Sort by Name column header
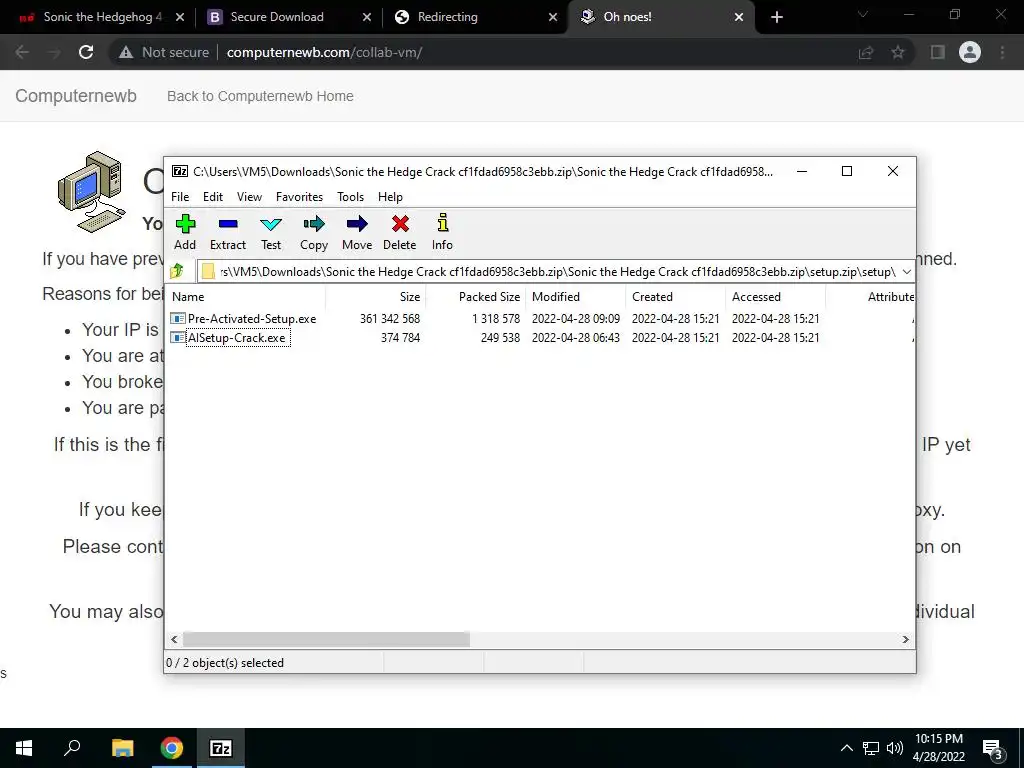This screenshot has width=1024, height=768. pyautogui.click(x=245, y=296)
